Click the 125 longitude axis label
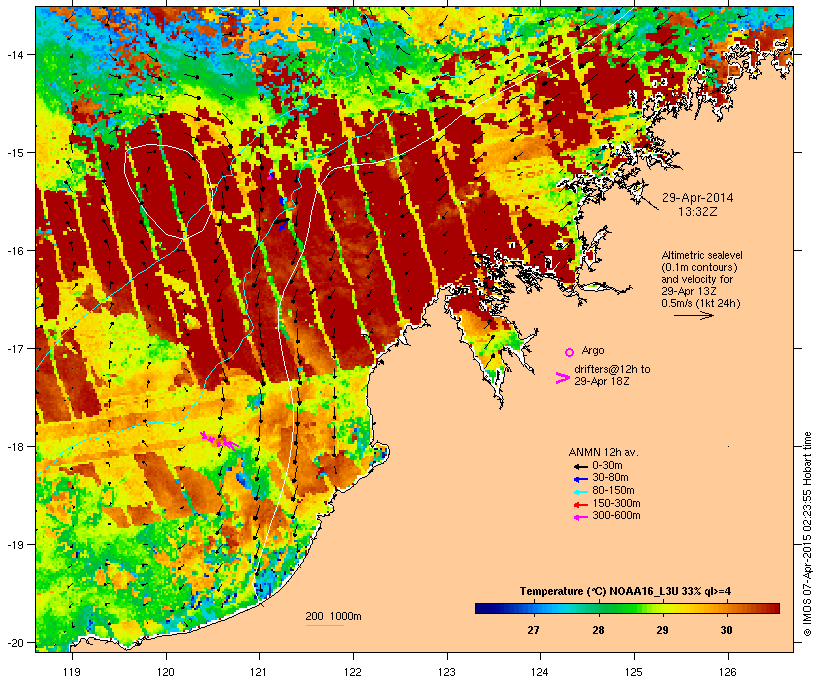820x680 pixels. click(x=634, y=672)
